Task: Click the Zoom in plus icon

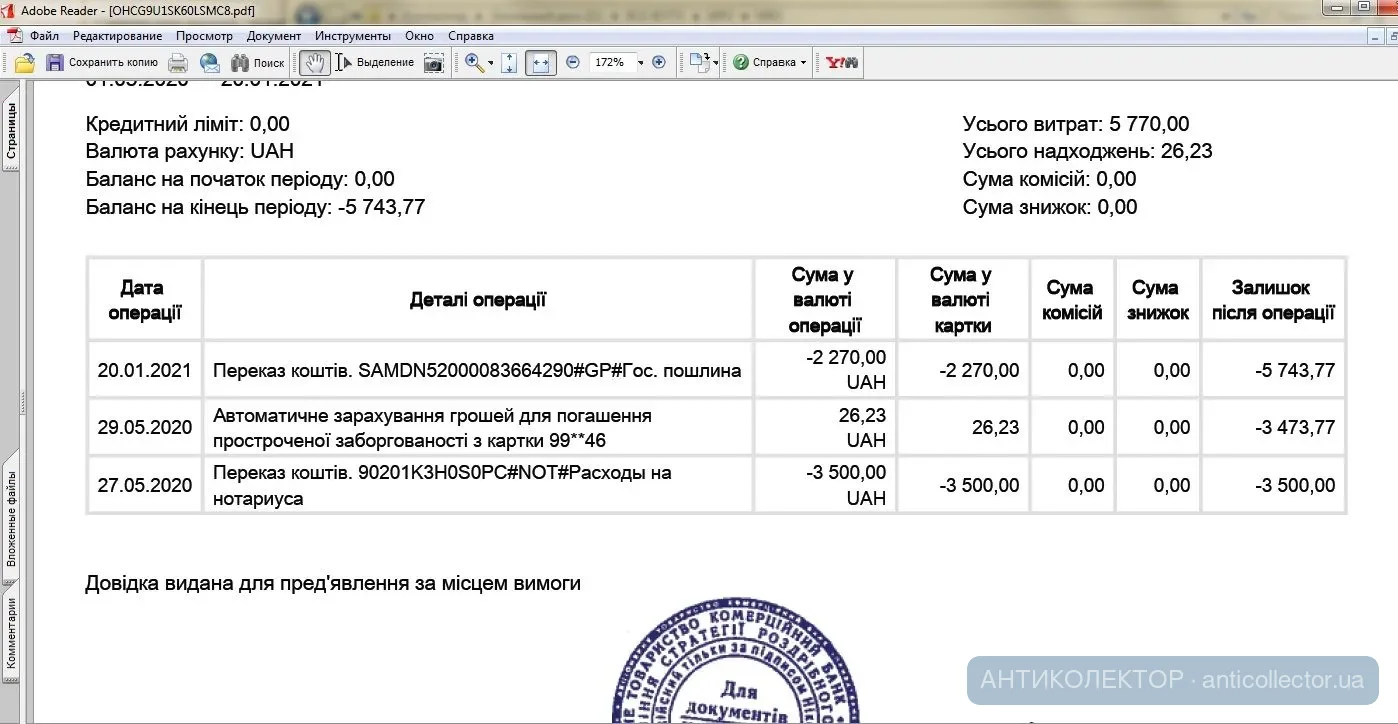Action: [x=659, y=62]
